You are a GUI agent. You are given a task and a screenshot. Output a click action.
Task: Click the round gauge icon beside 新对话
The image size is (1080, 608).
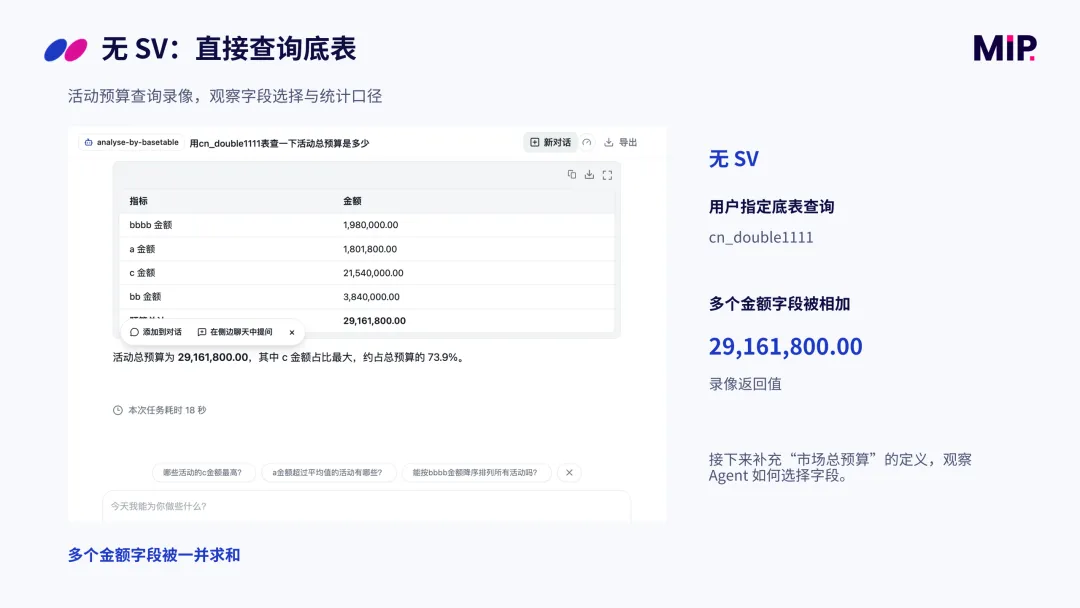(x=587, y=143)
